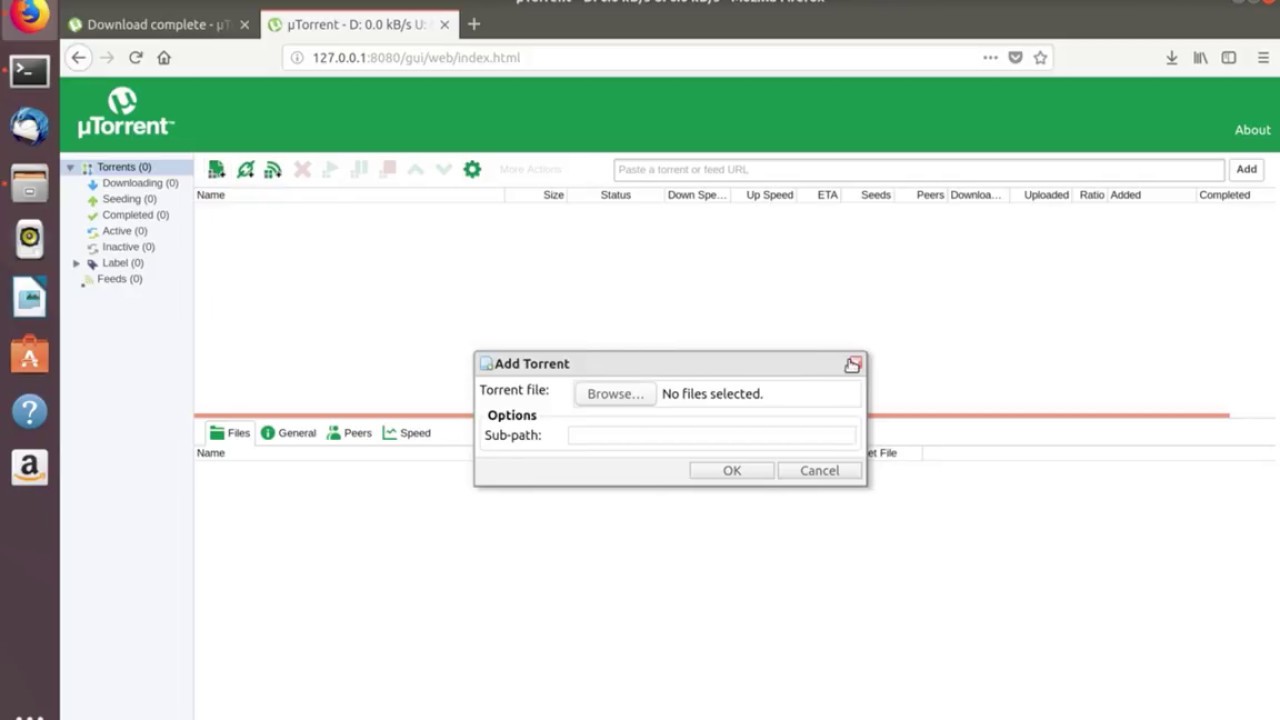Open the More Actions menu
This screenshot has height=720, width=1280.
(530, 170)
